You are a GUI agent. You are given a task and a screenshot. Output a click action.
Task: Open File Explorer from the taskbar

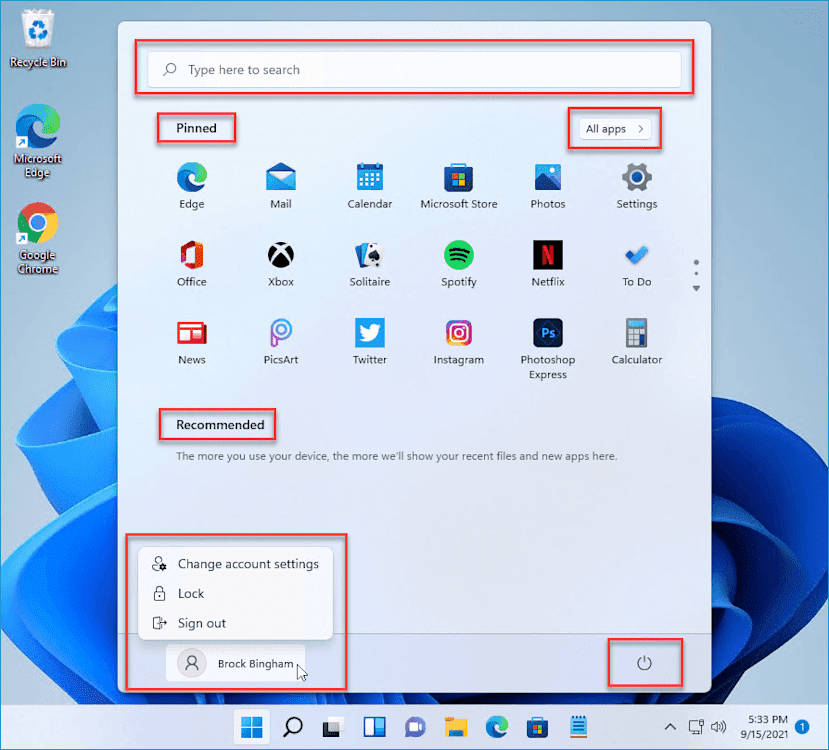click(456, 727)
